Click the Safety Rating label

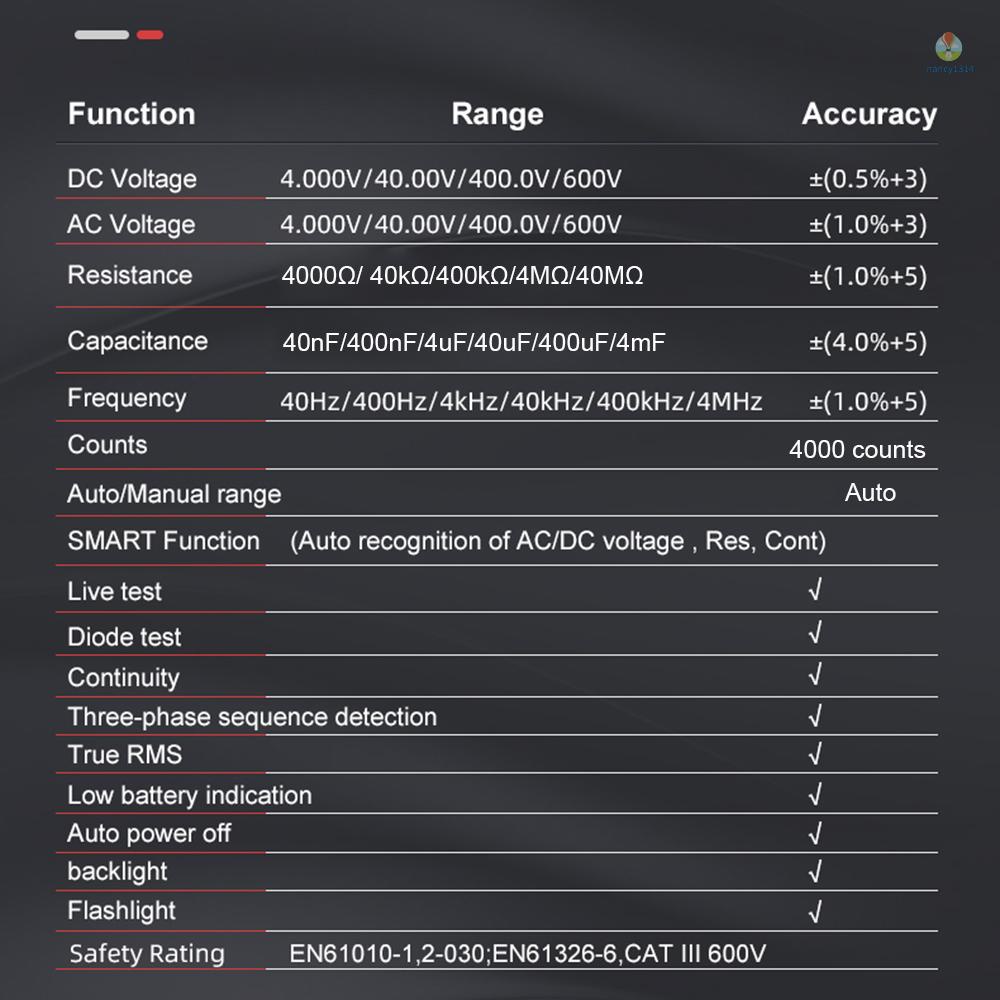click(147, 954)
